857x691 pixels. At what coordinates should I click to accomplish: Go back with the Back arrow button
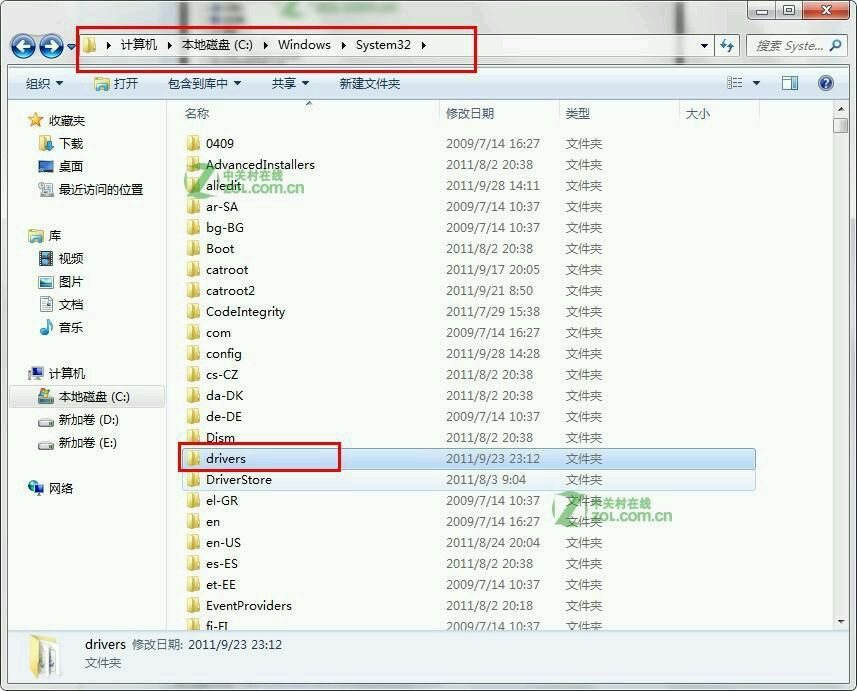[x=23, y=46]
